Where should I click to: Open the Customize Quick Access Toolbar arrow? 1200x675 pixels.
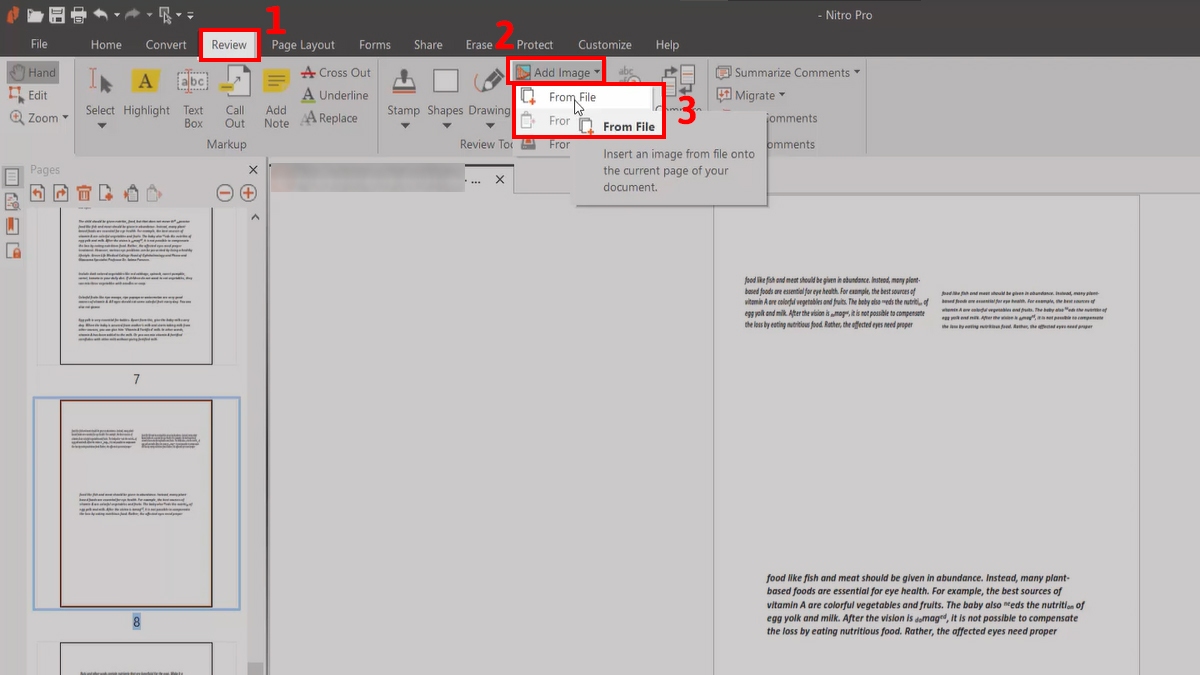pos(189,16)
